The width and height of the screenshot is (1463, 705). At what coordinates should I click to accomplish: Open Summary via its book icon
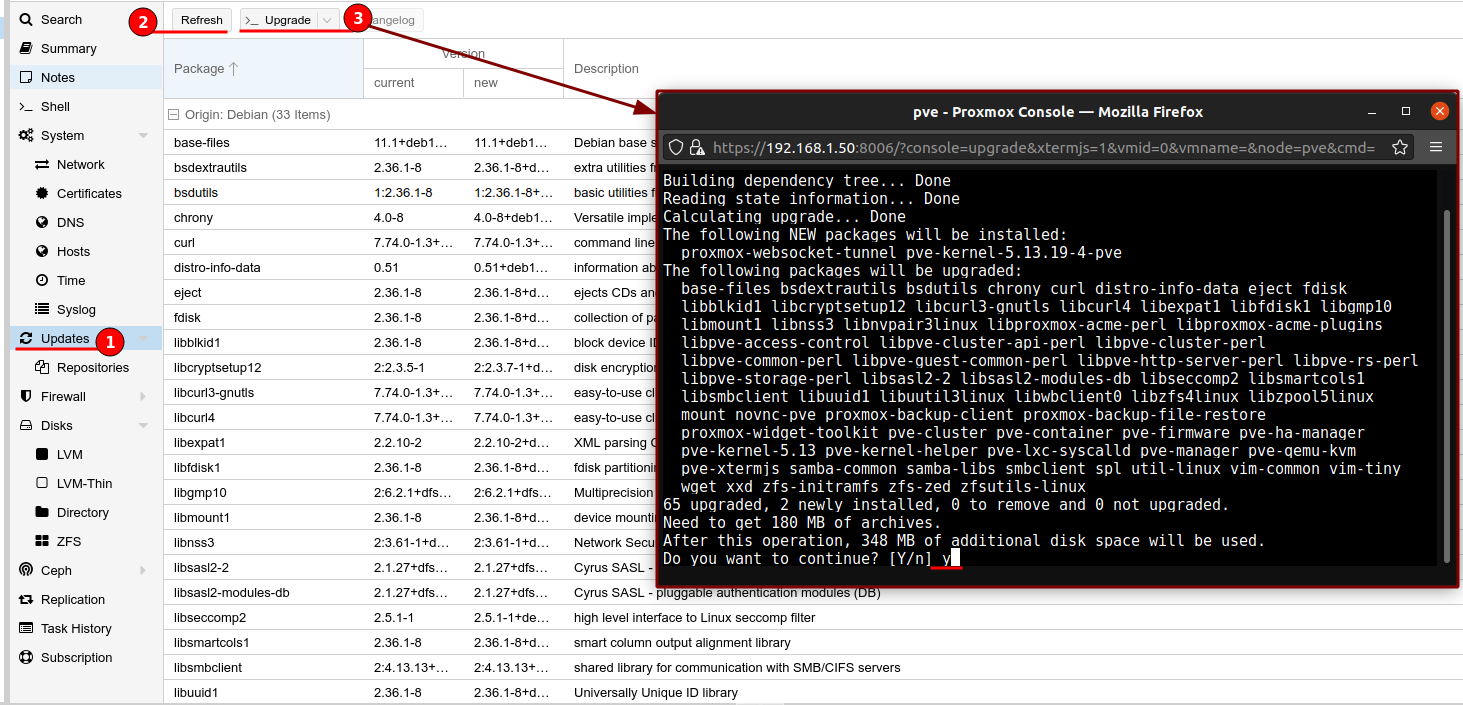coord(26,49)
